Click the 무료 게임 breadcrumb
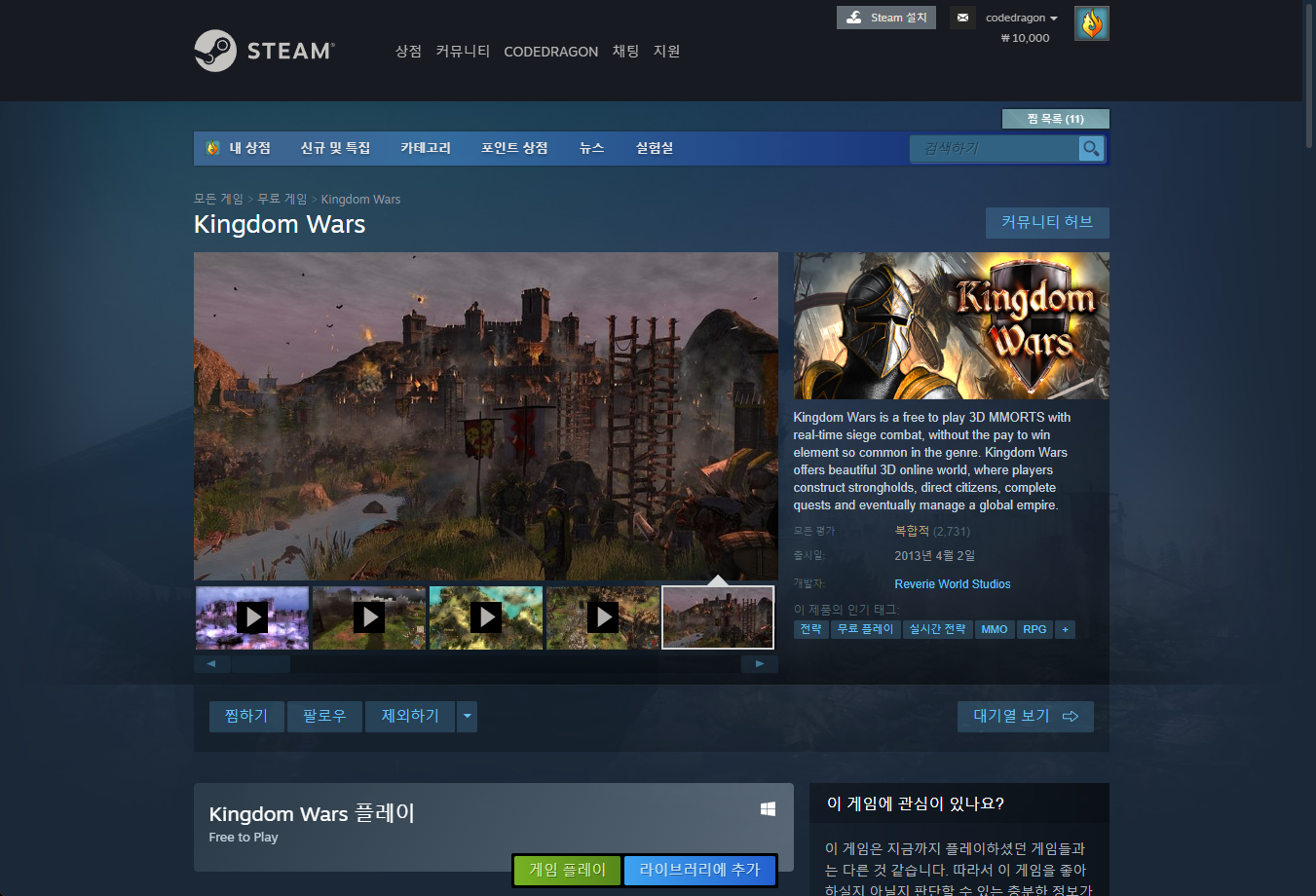 282,199
